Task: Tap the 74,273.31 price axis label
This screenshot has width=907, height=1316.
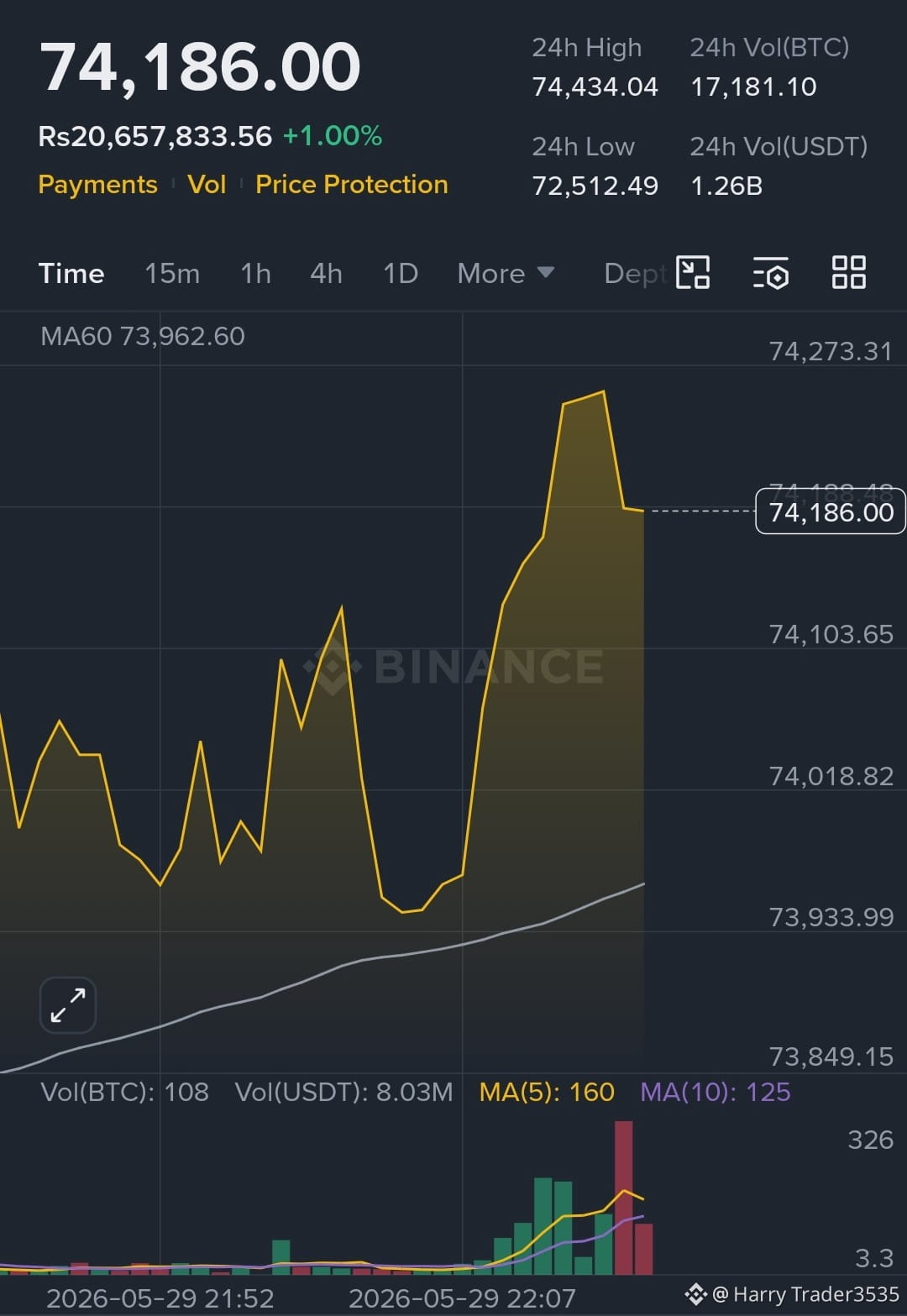Action: (x=831, y=351)
